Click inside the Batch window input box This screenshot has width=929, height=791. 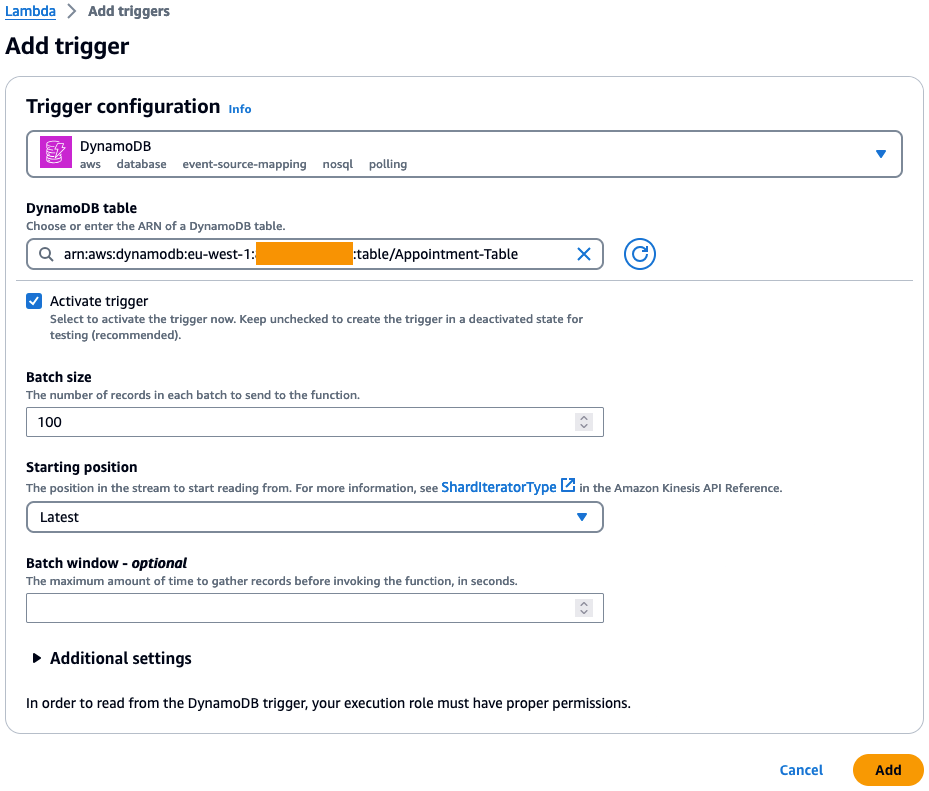[x=300, y=607]
